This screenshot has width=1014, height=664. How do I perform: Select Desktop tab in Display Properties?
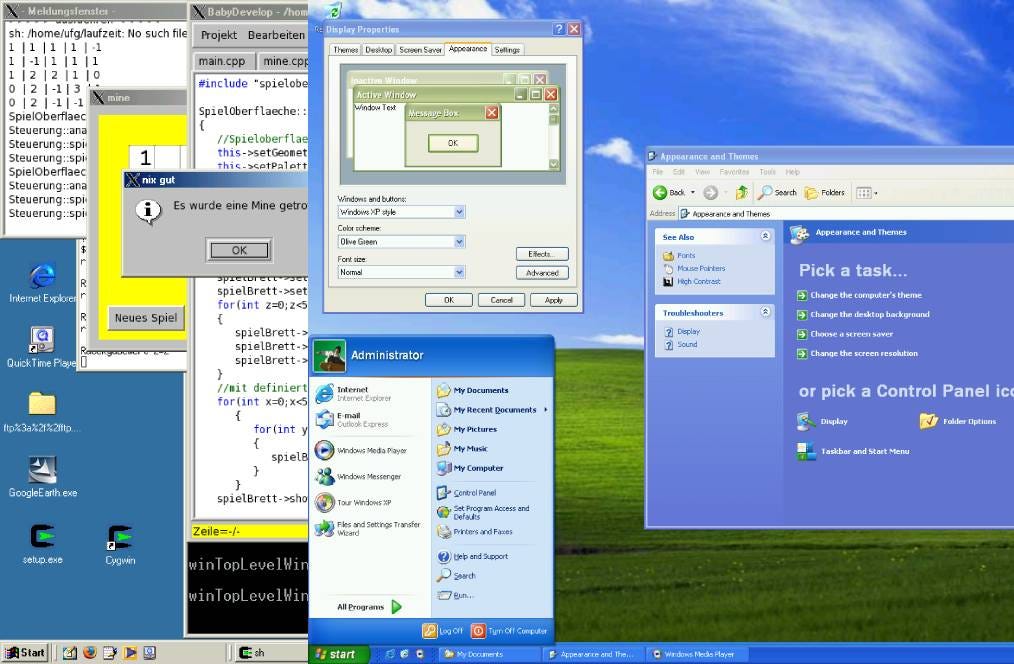tap(378, 50)
